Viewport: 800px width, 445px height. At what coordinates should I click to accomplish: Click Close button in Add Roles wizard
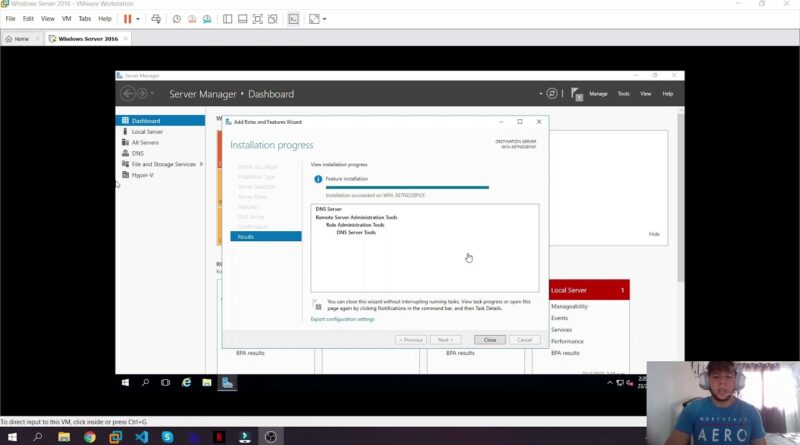pyautogui.click(x=490, y=340)
